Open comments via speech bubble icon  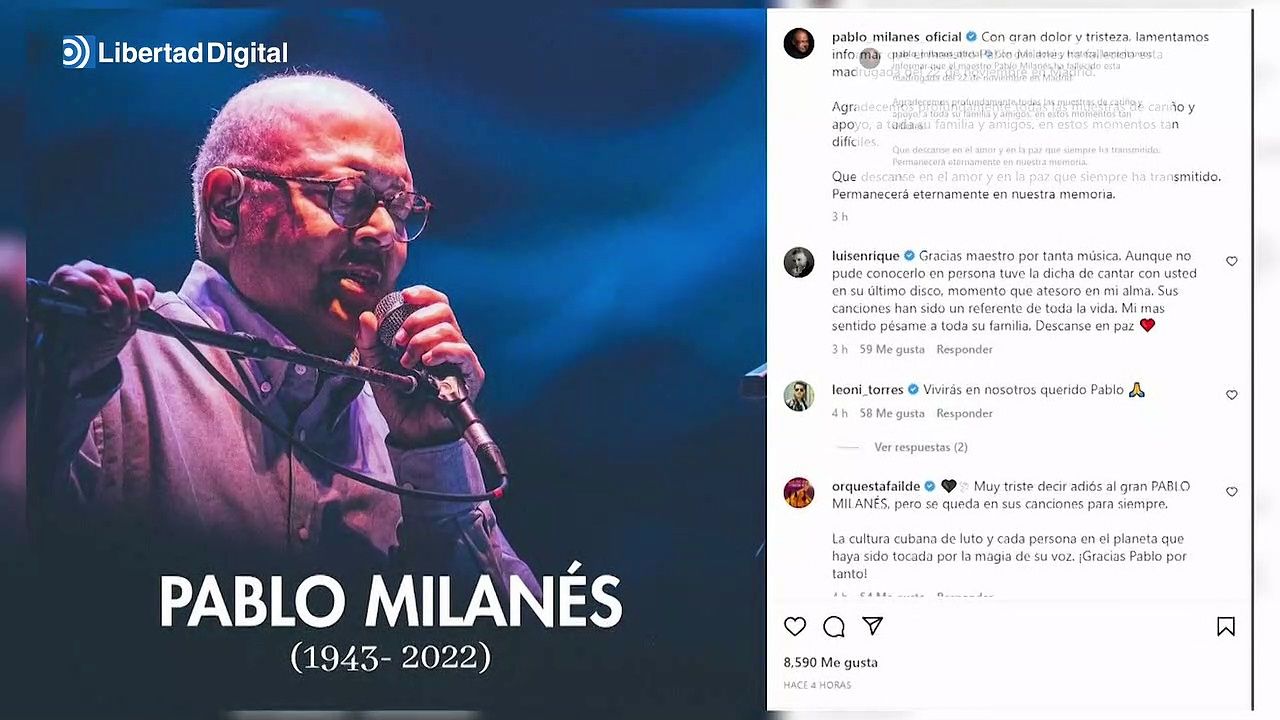(x=834, y=627)
